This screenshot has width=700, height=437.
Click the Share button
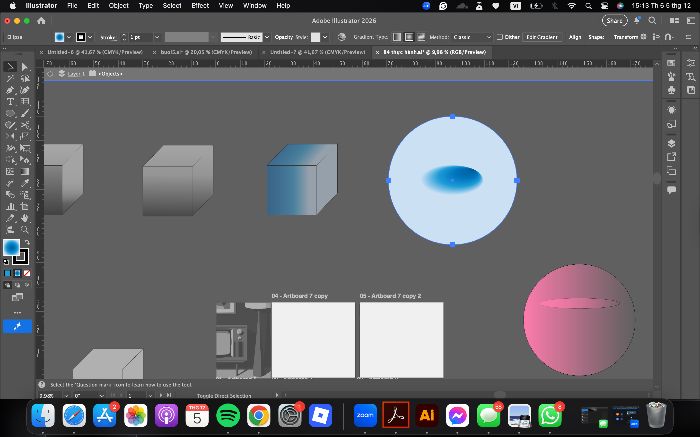[x=614, y=21]
